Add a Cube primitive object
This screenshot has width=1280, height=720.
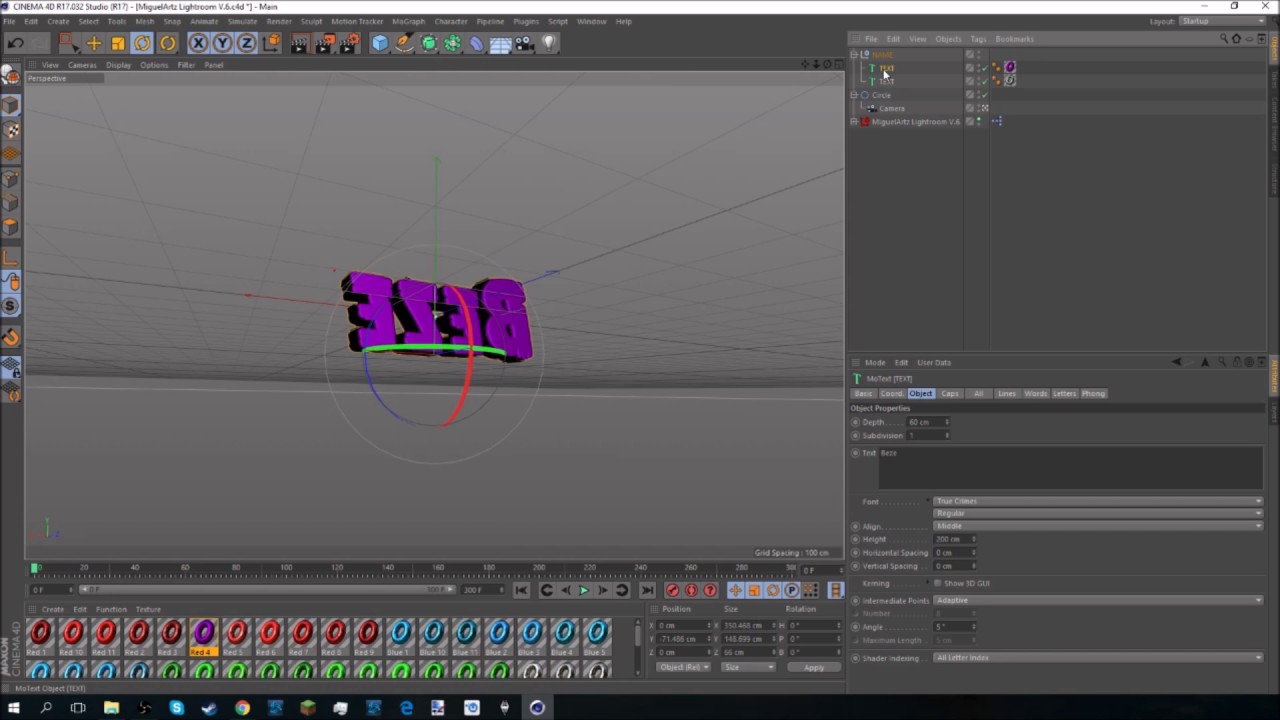click(x=380, y=43)
